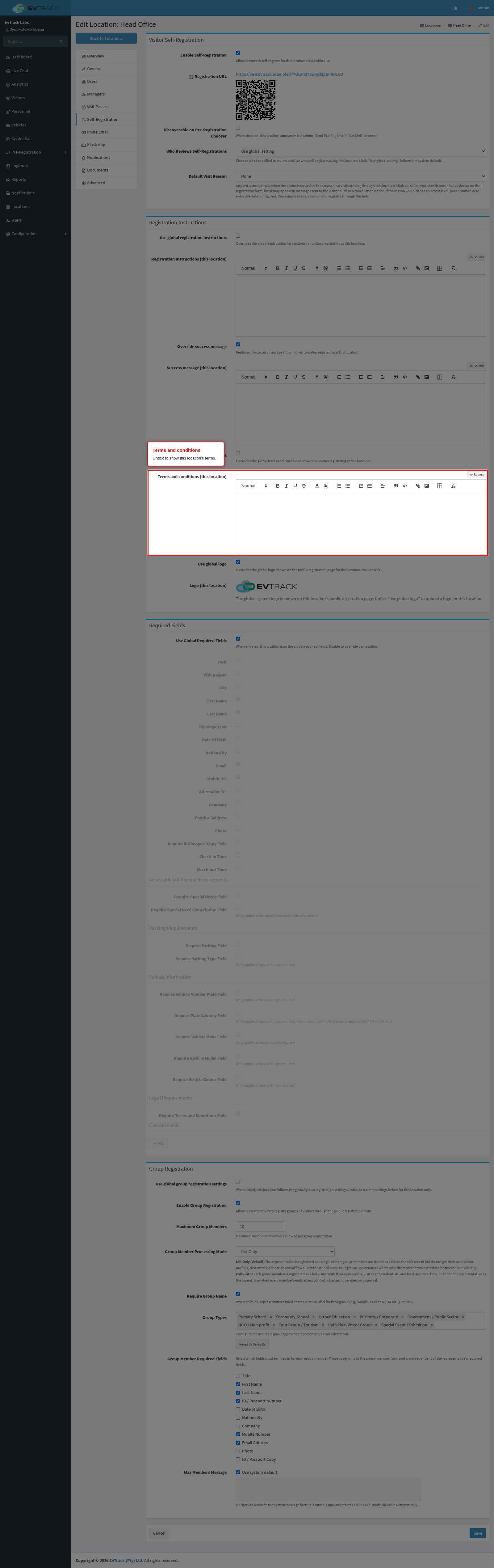Viewport: 494px width, 1568px height.
Task: Open Normal style dropdown in Registration Instructions editor
Action: tap(254, 268)
